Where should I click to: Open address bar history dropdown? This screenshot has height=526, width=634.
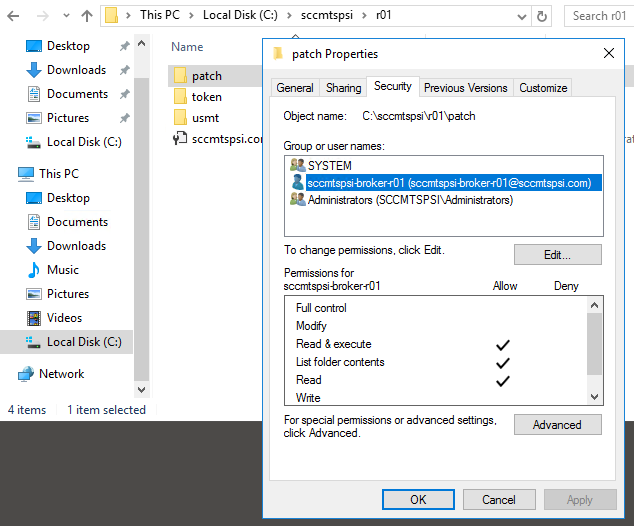point(521,16)
